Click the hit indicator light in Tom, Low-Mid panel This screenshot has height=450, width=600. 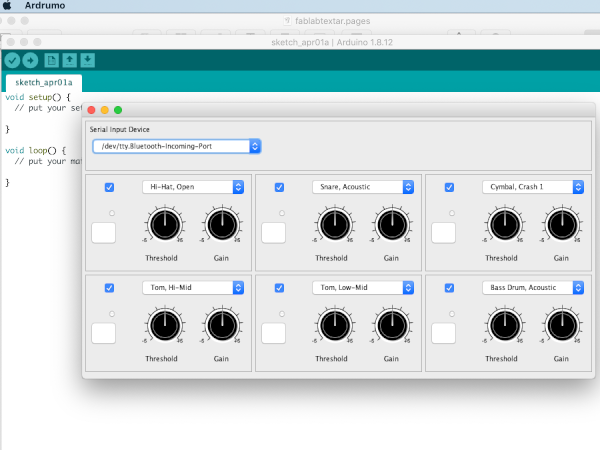[282, 314]
